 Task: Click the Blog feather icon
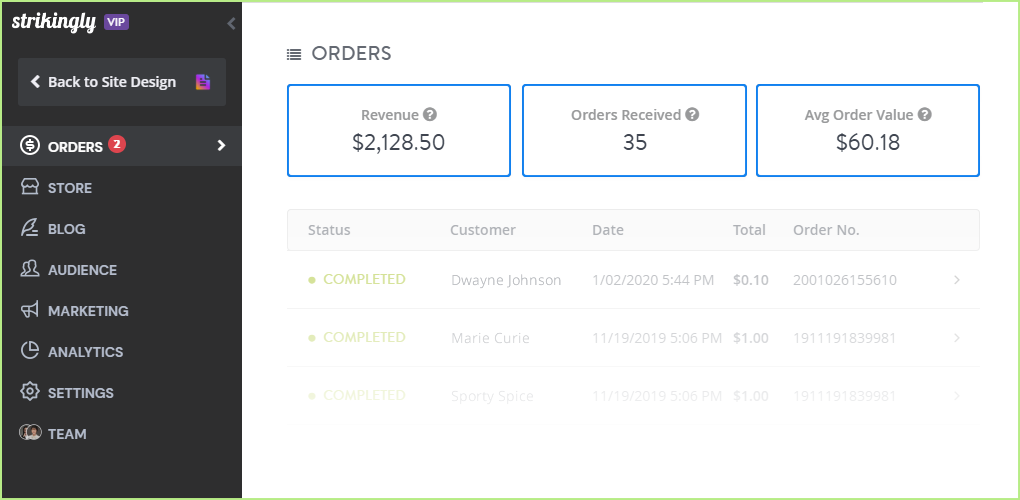[x=30, y=228]
